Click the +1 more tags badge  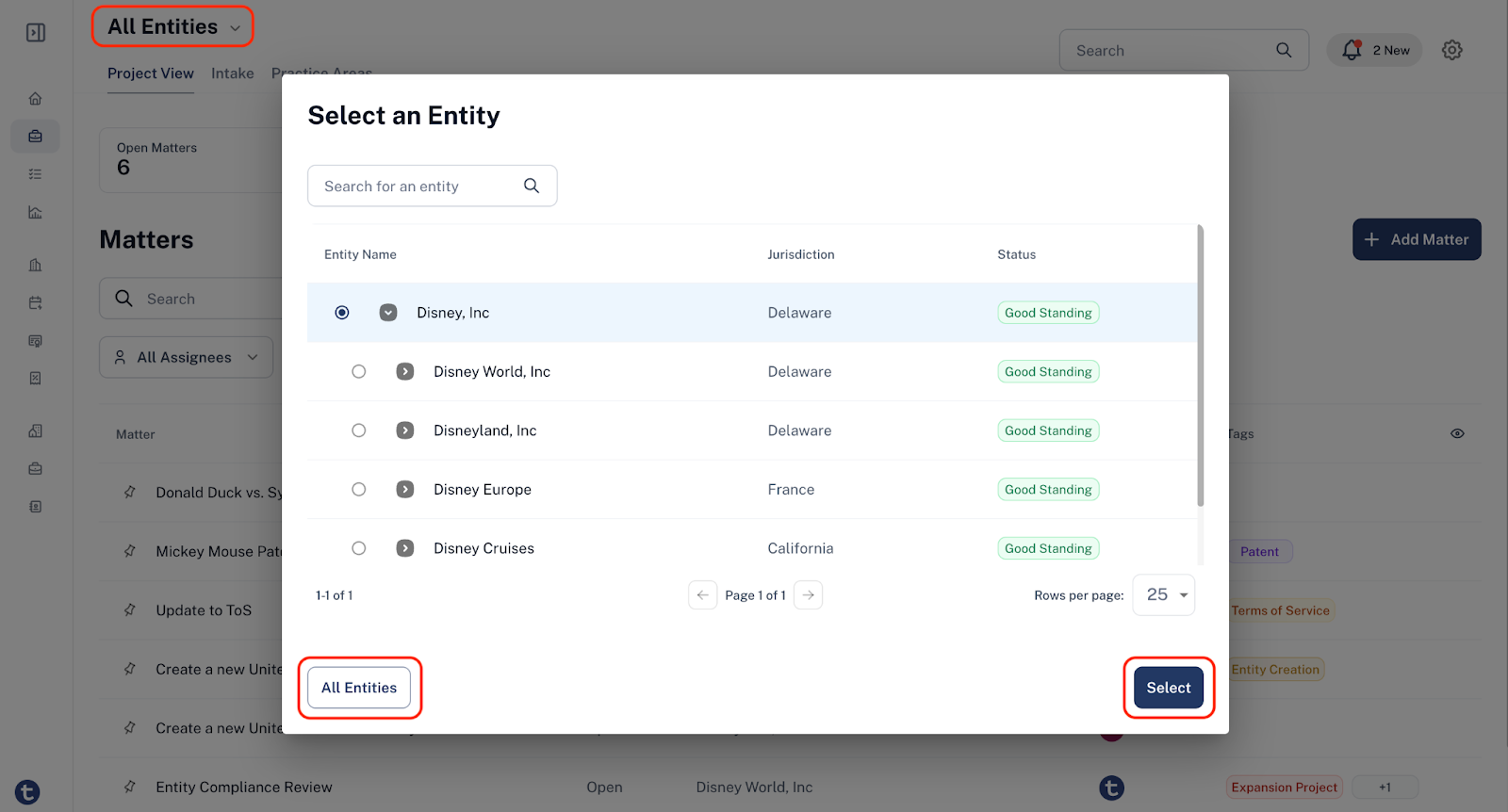pyautogui.click(x=1385, y=788)
